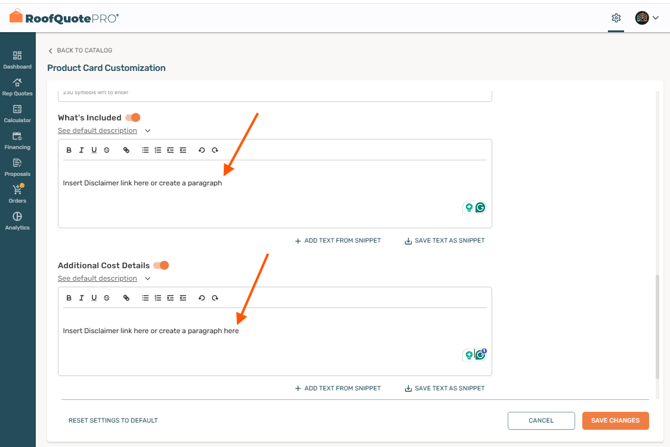Viewport: 670px width, 447px height.
Task: Click italic icon in Additional Cost Details editor
Action: point(82,298)
